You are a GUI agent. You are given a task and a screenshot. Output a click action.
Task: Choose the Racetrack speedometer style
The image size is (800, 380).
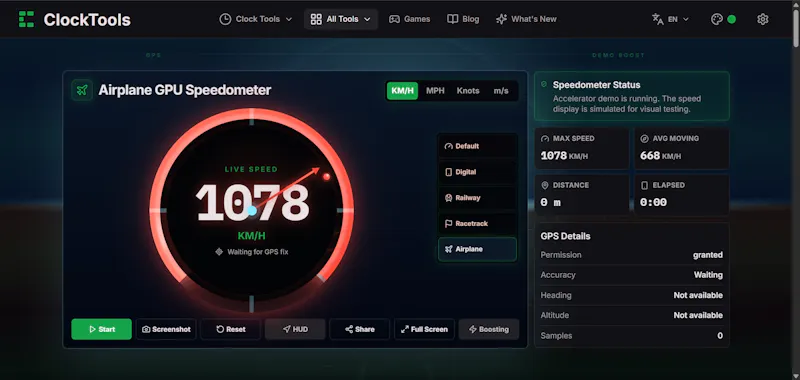pyautogui.click(x=477, y=223)
